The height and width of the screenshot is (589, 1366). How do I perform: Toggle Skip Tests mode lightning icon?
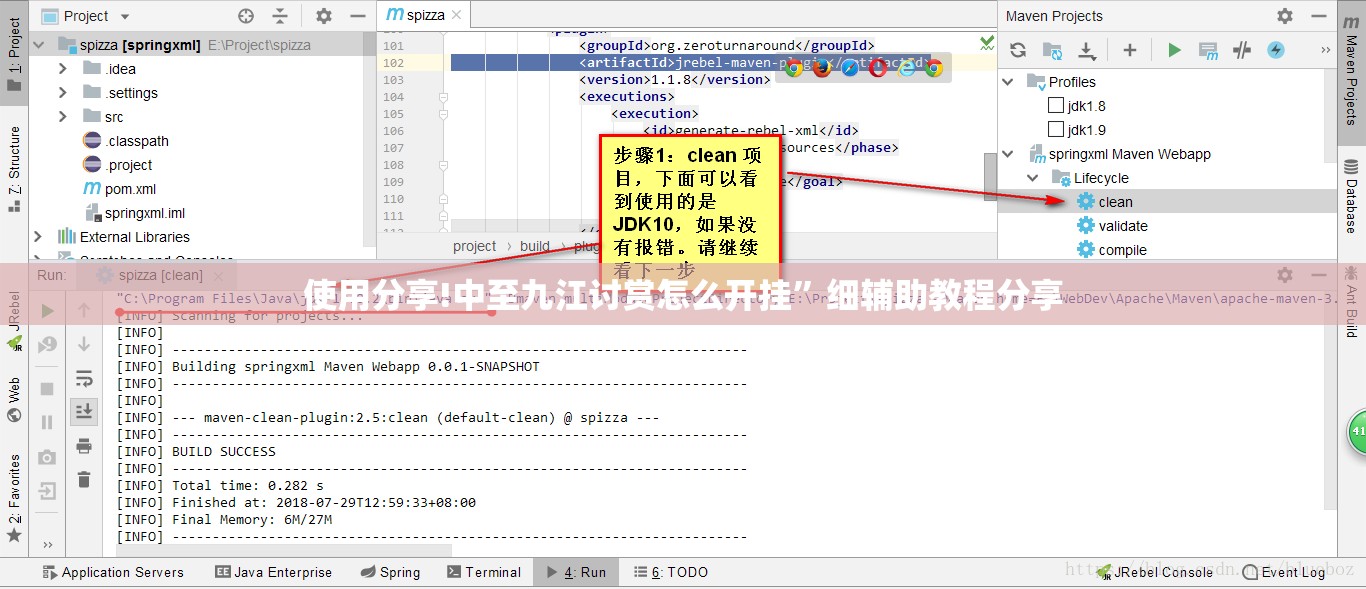1276,50
